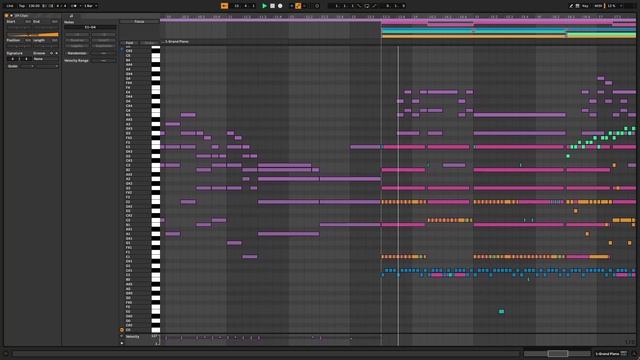Click the Tap tempo button

click(22, 6)
